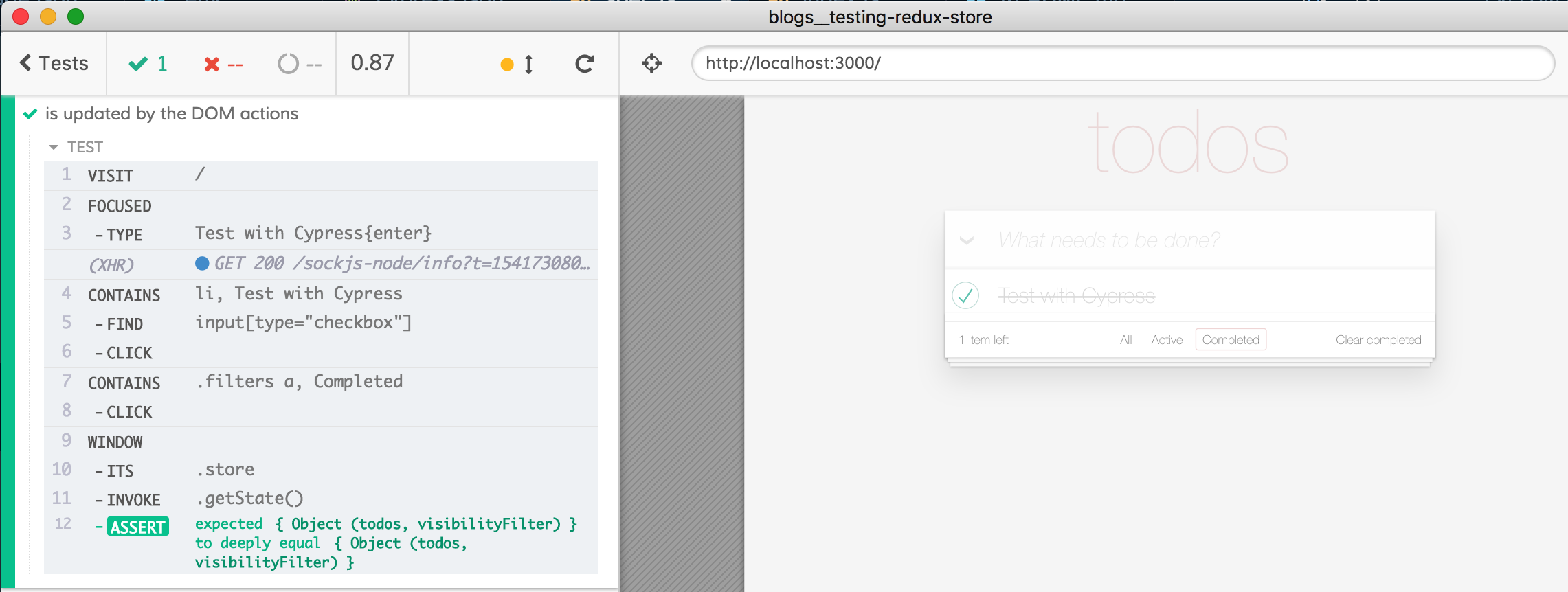Click the URL bar showing http://localhost:3000/
The width and height of the screenshot is (1568, 592).
coord(1123,63)
